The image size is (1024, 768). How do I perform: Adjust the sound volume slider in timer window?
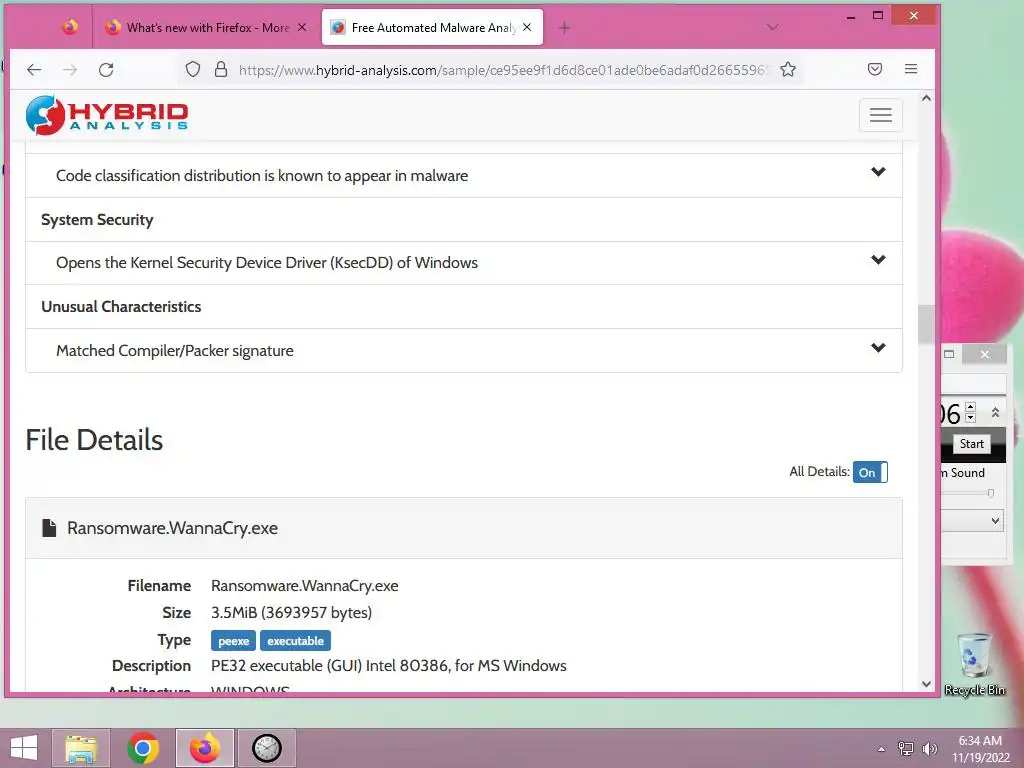tap(991, 493)
